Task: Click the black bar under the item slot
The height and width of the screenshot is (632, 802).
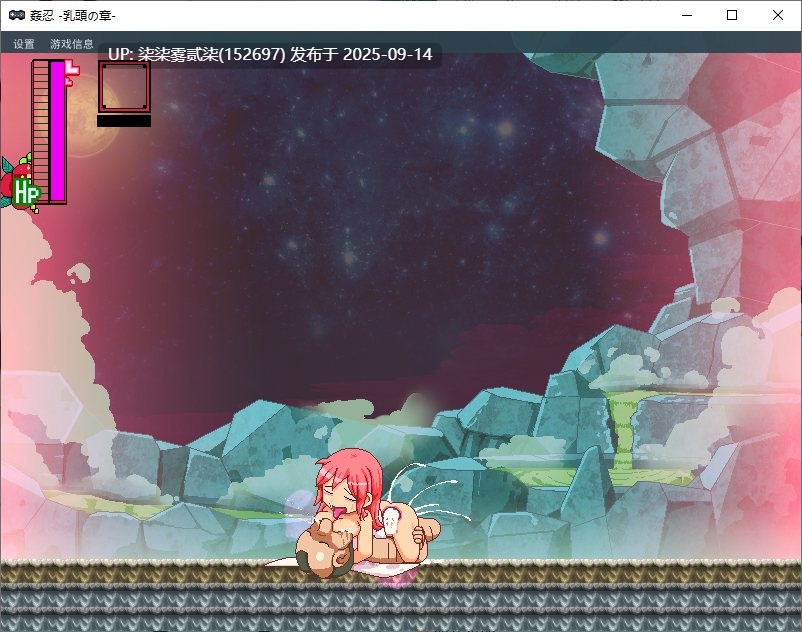Action: (124, 121)
